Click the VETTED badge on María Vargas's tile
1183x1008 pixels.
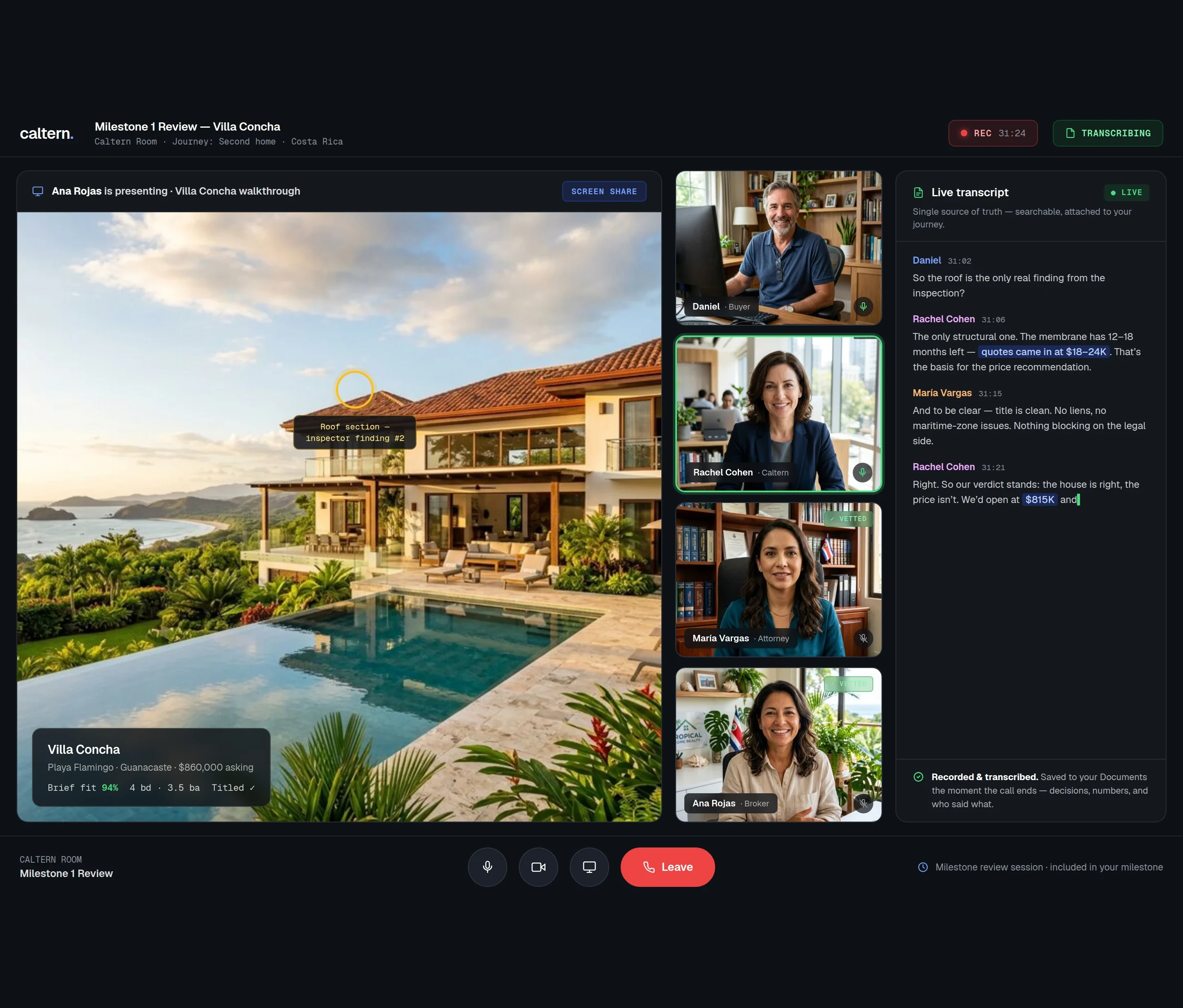coord(848,519)
